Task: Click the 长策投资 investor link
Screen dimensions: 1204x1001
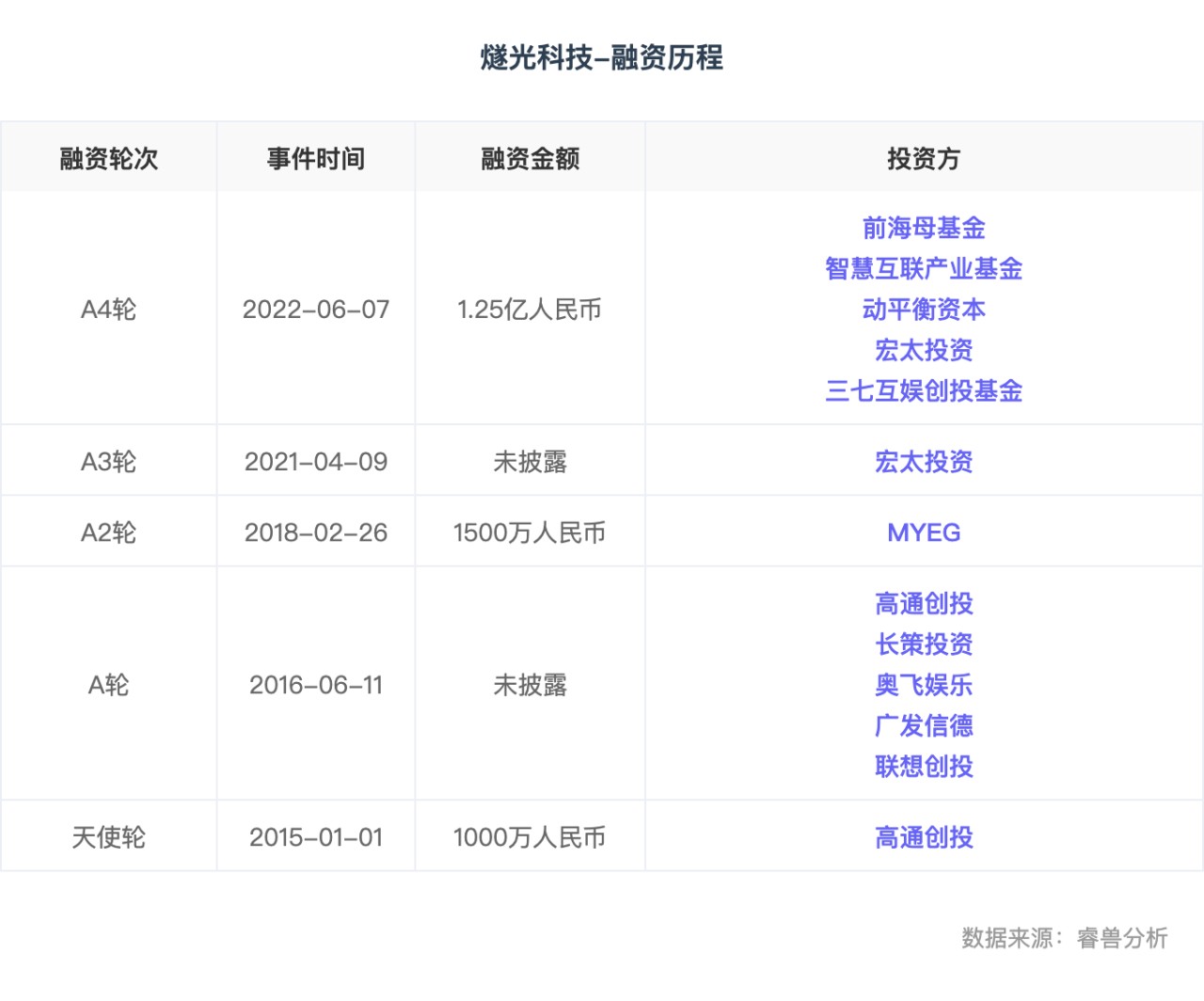Action: click(924, 644)
